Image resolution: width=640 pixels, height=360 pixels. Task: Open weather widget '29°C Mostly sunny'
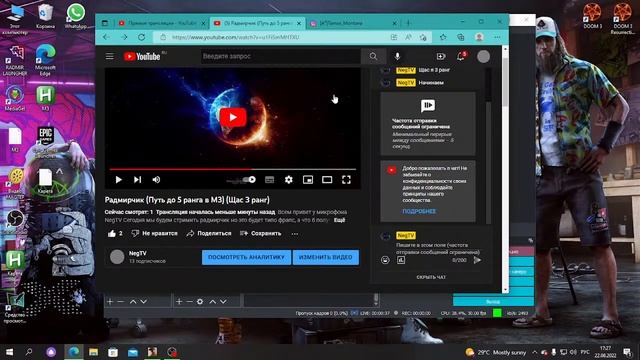[495, 352]
